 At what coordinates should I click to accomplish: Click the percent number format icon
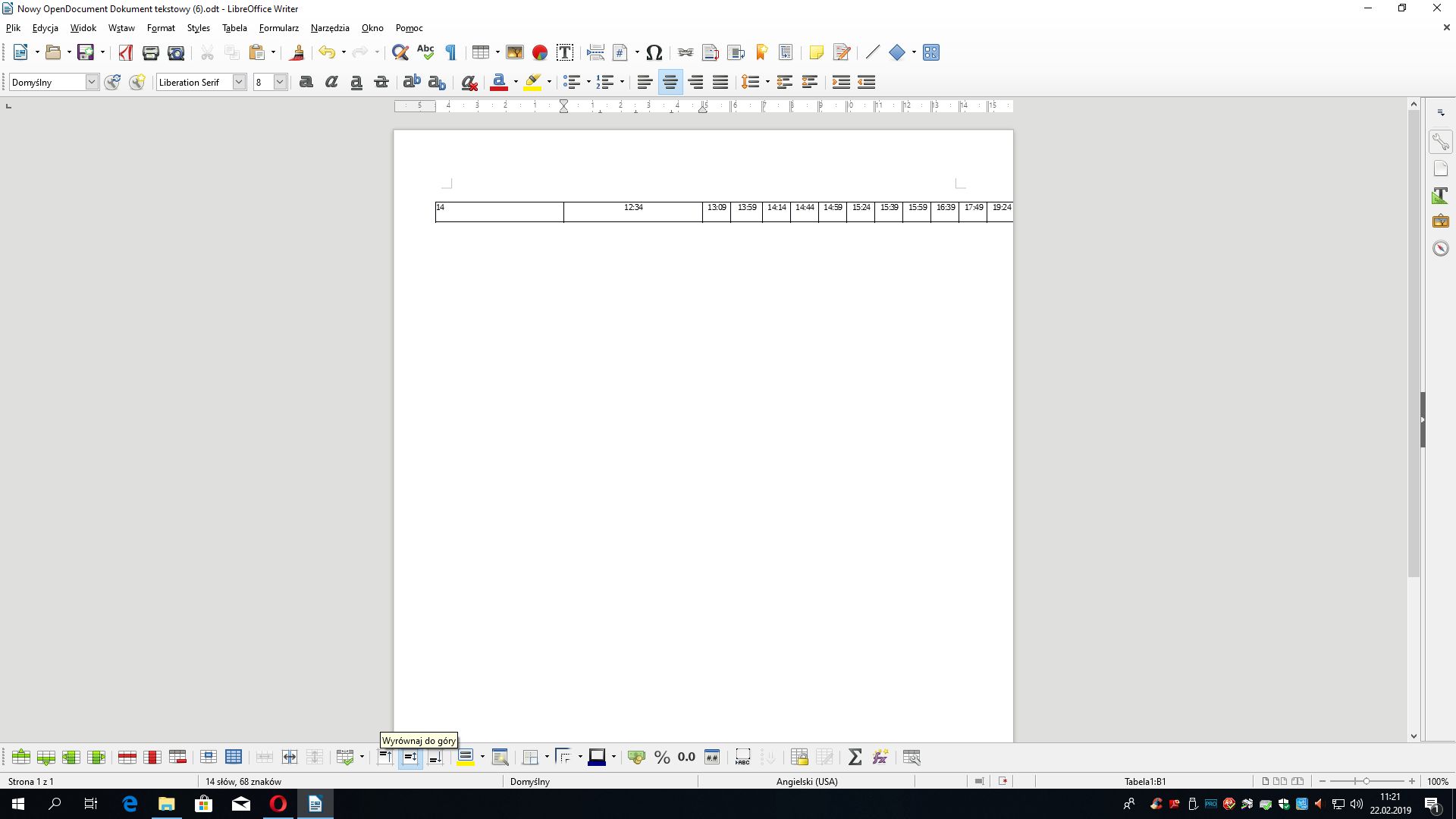662,757
